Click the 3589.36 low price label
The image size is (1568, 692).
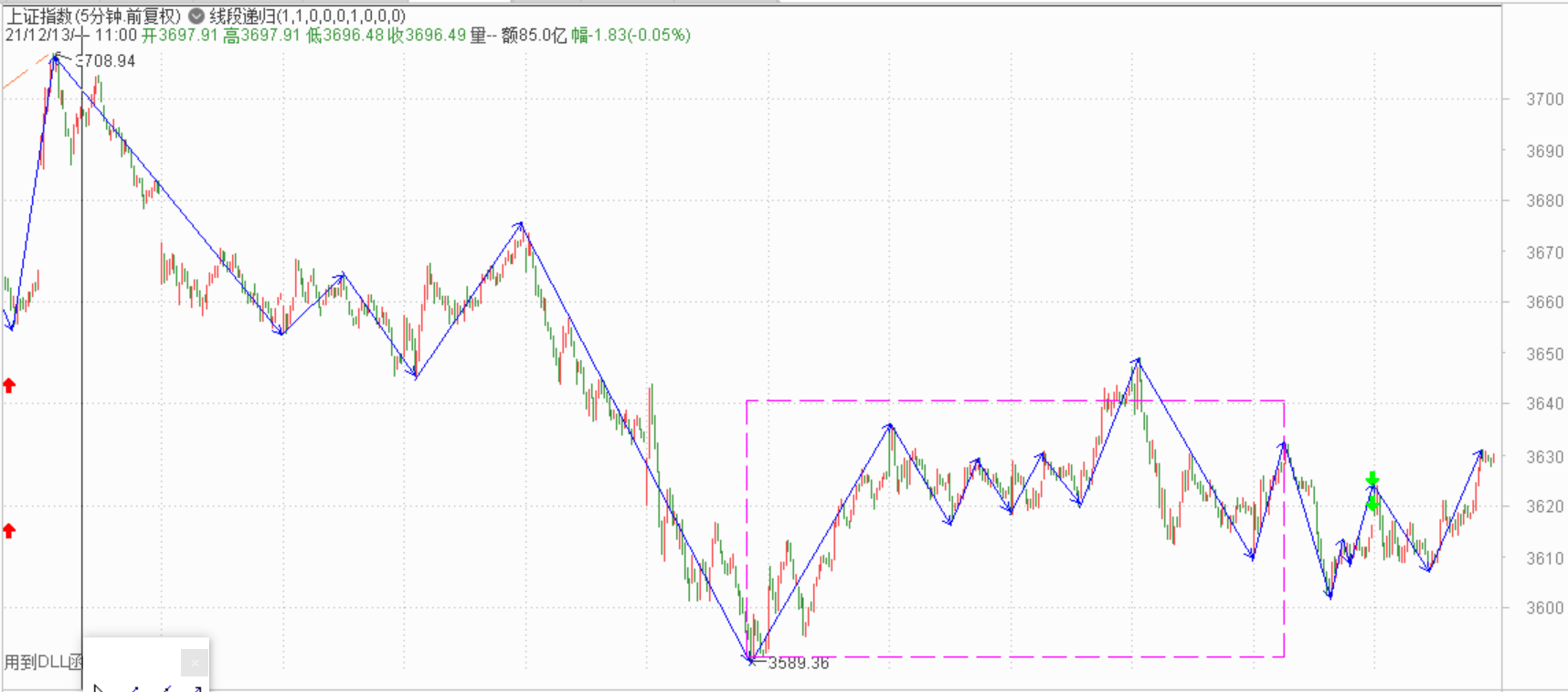click(798, 664)
